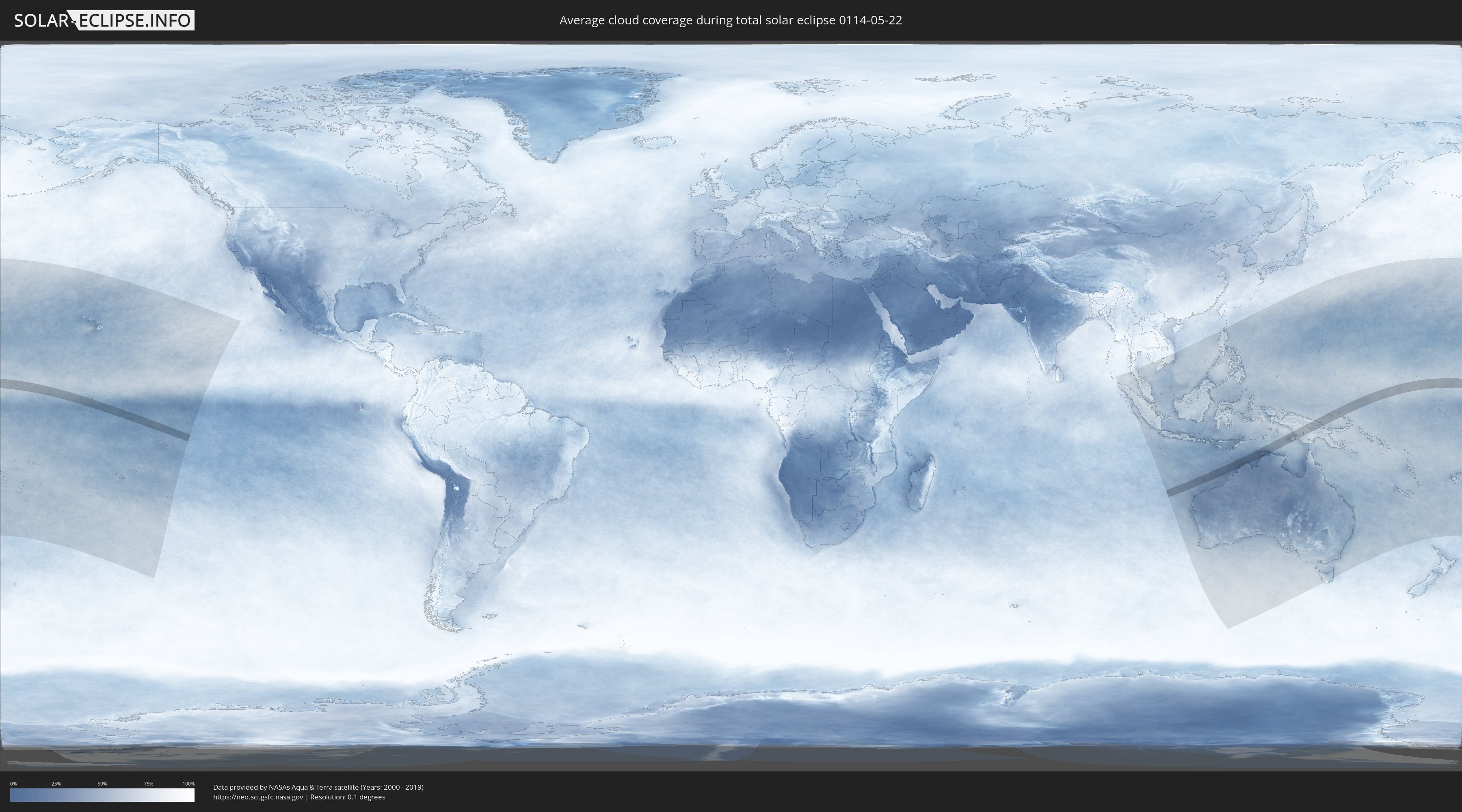Click the '25%' legend label
The width and height of the screenshot is (1462, 812).
(56, 784)
